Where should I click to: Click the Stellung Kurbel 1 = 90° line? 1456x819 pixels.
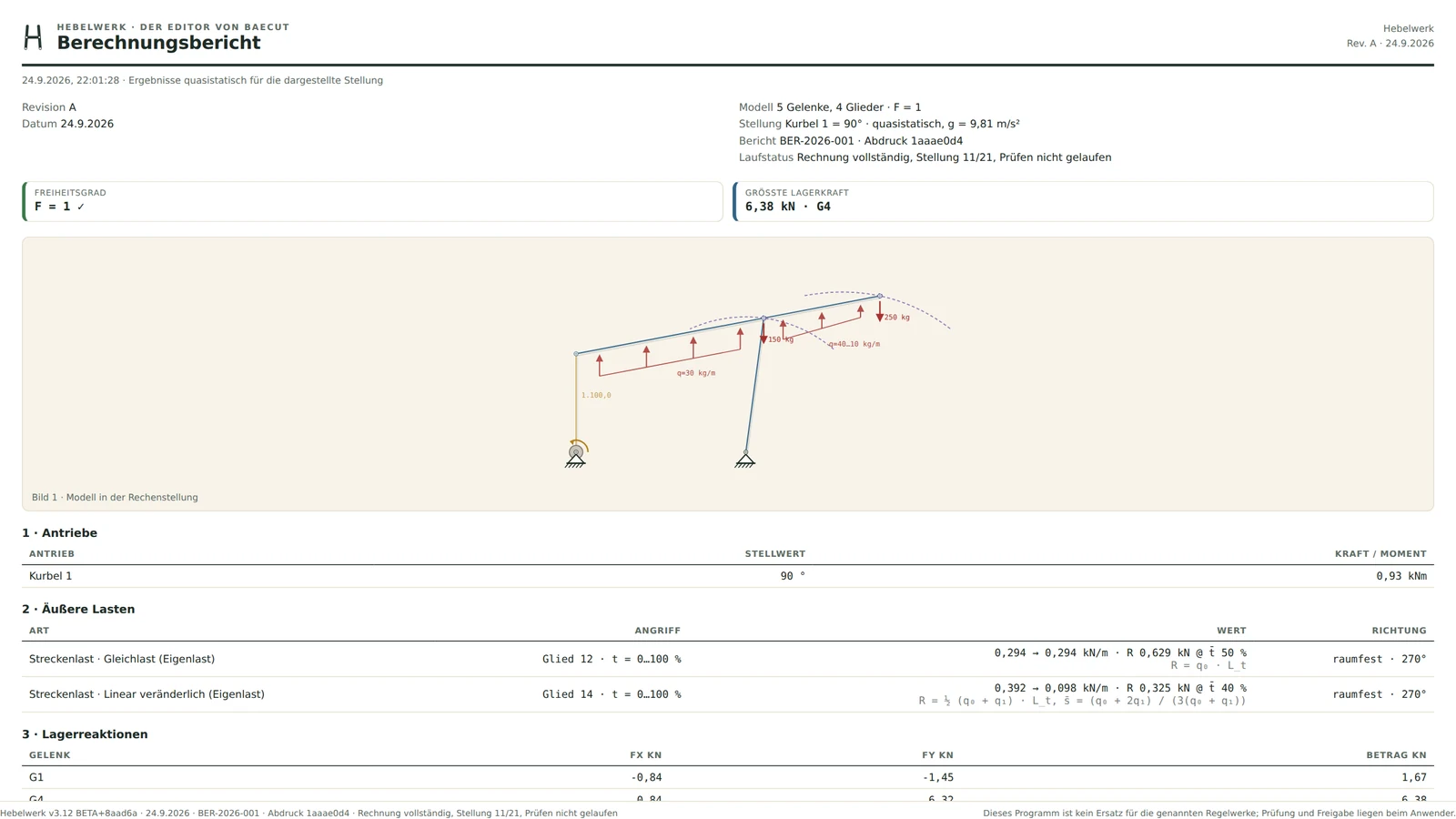[x=879, y=124]
